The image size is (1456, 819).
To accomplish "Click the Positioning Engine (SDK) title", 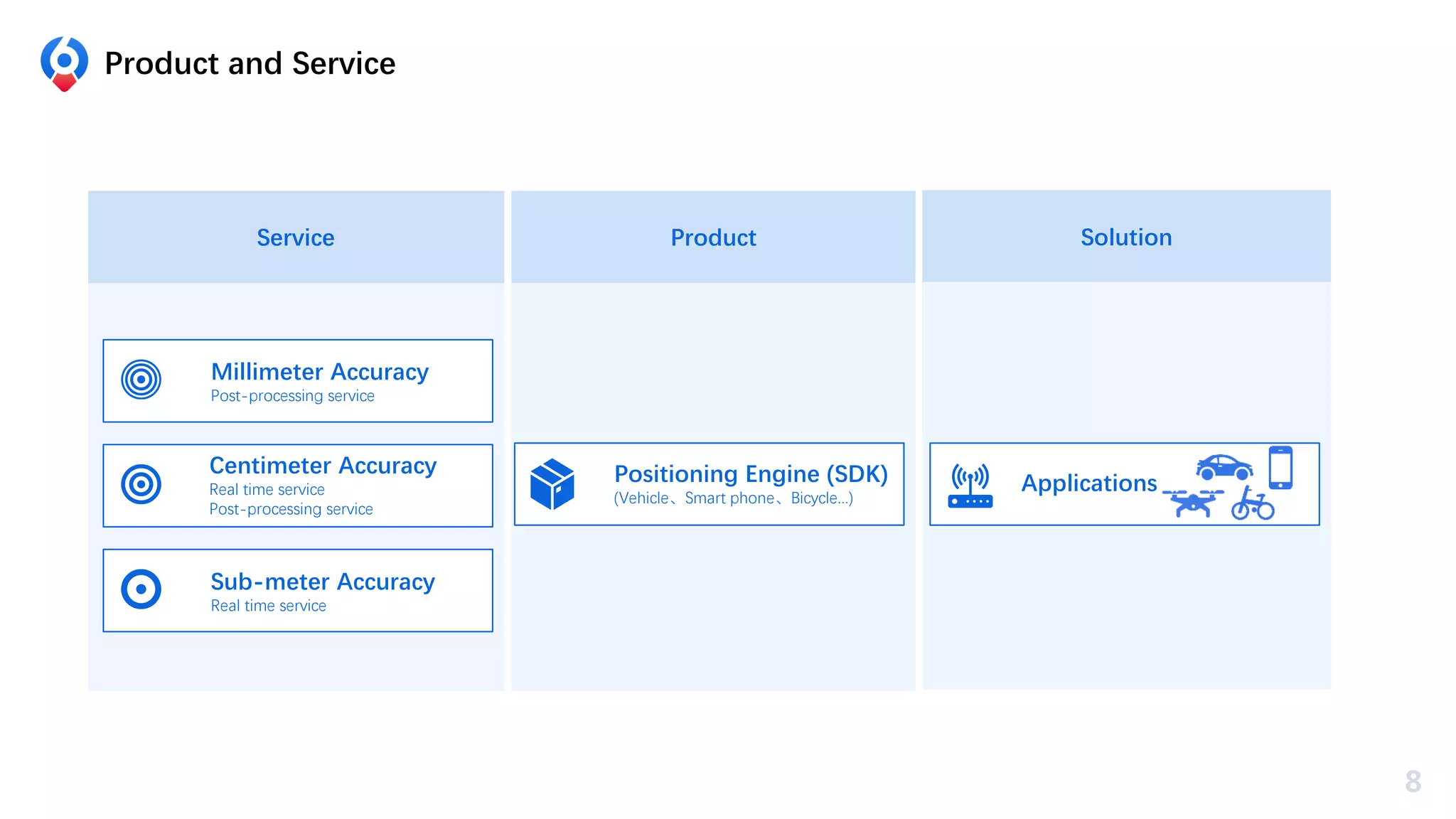I will pos(751,474).
